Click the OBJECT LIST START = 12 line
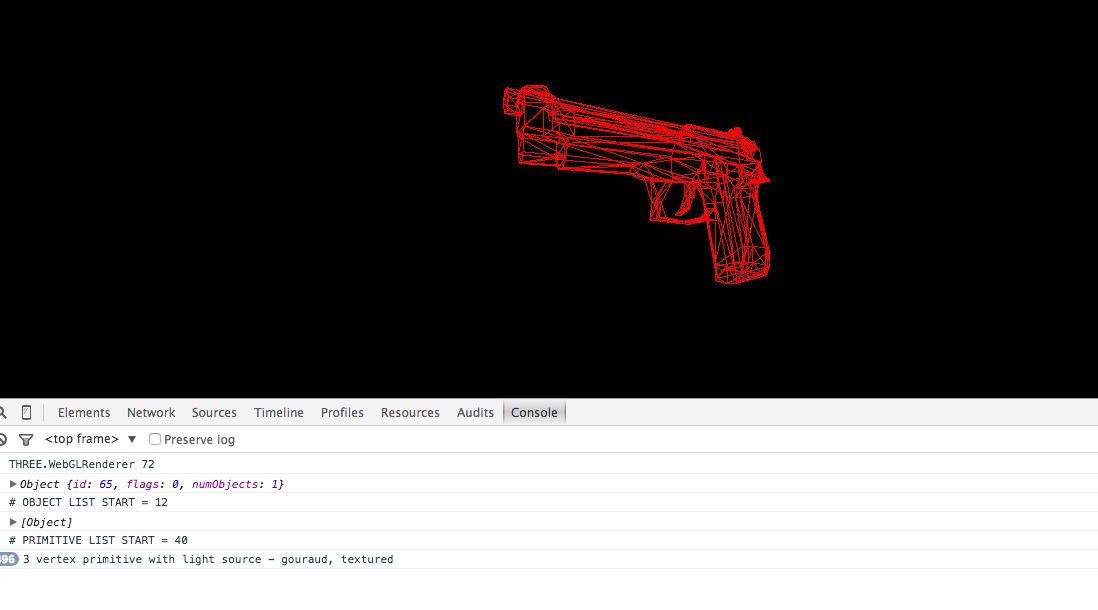The image size is (1098, 610). click(x=88, y=502)
